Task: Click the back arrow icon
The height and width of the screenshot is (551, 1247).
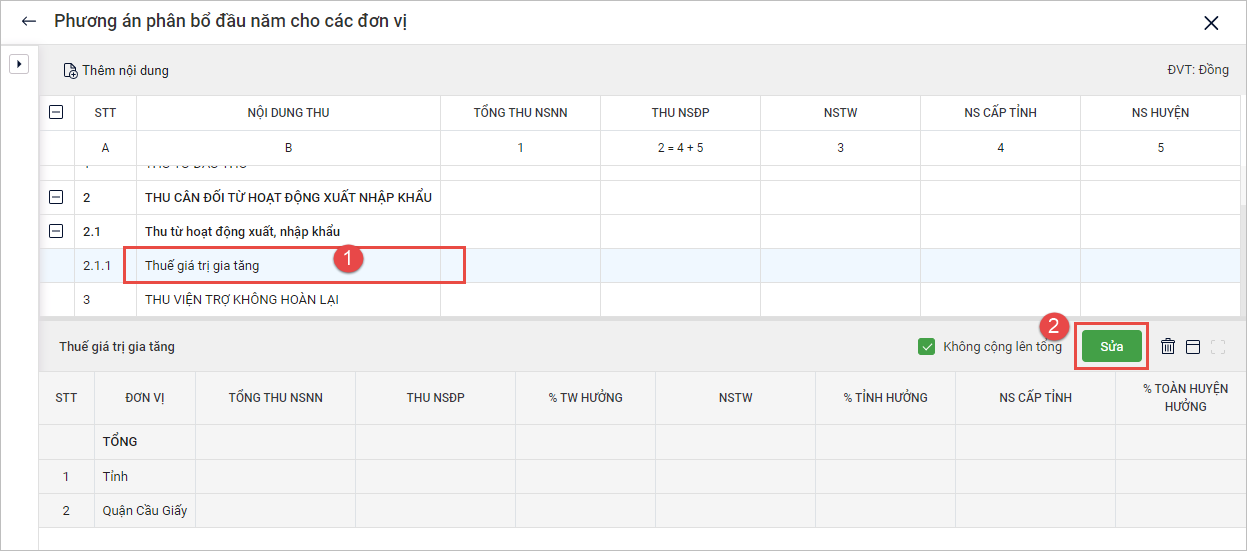Action: (28, 21)
